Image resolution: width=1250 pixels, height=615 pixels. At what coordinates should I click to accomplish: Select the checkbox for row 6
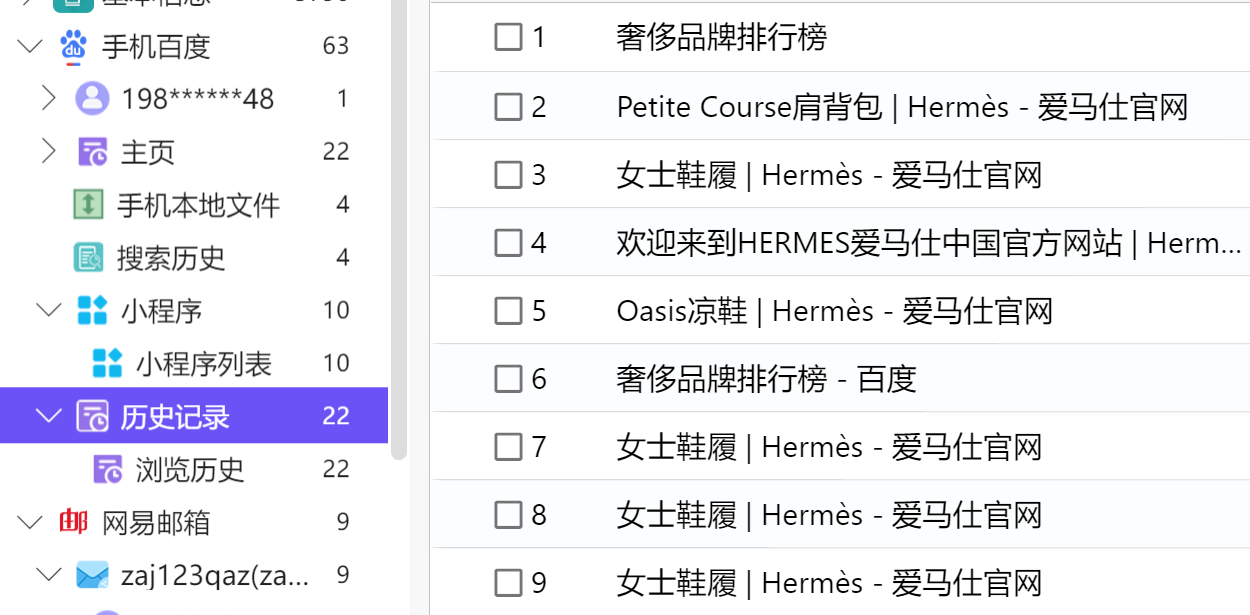click(x=509, y=379)
